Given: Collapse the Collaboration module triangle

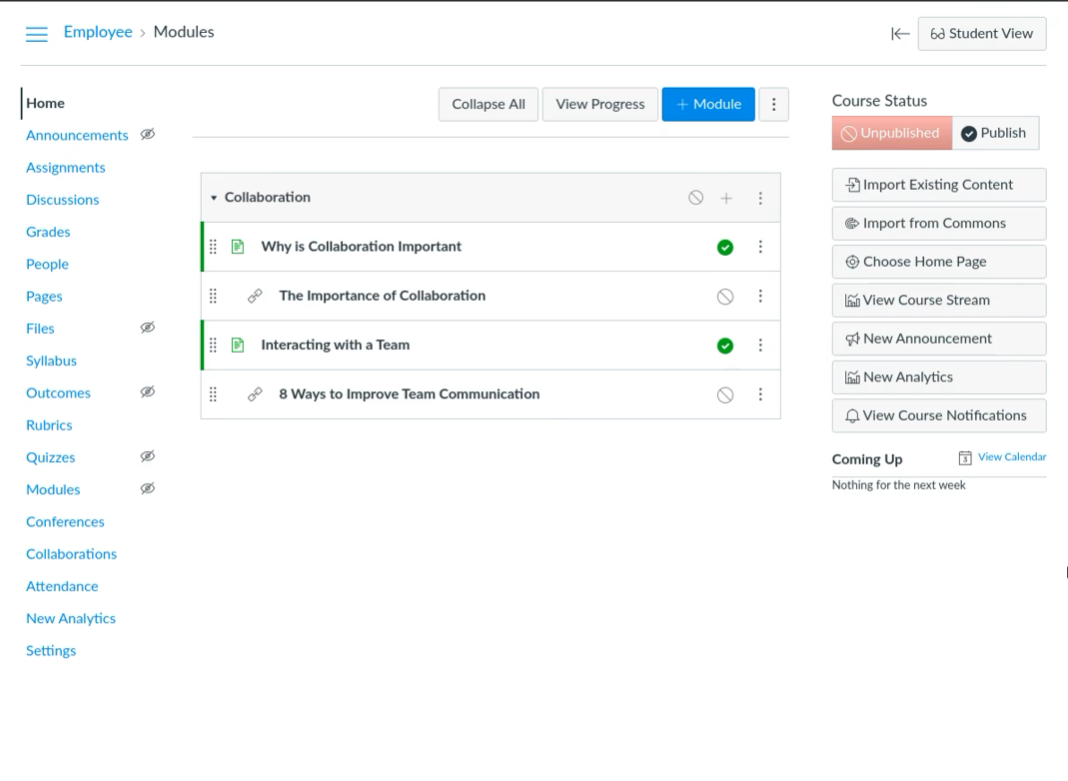Looking at the screenshot, I should tap(213, 198).
